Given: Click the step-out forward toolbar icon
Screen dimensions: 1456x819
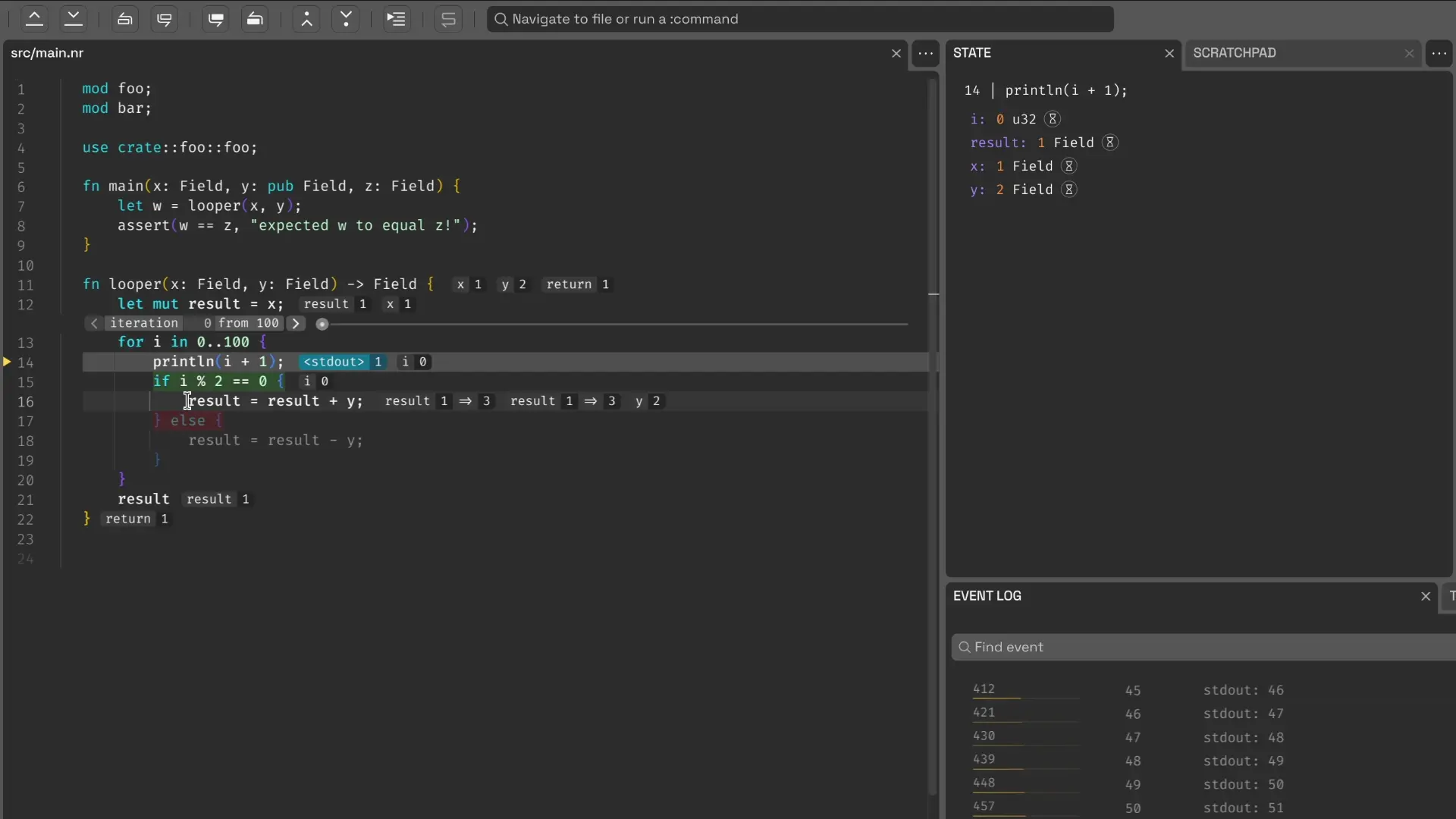Looking at the screenshot, I should pos(165,19).
